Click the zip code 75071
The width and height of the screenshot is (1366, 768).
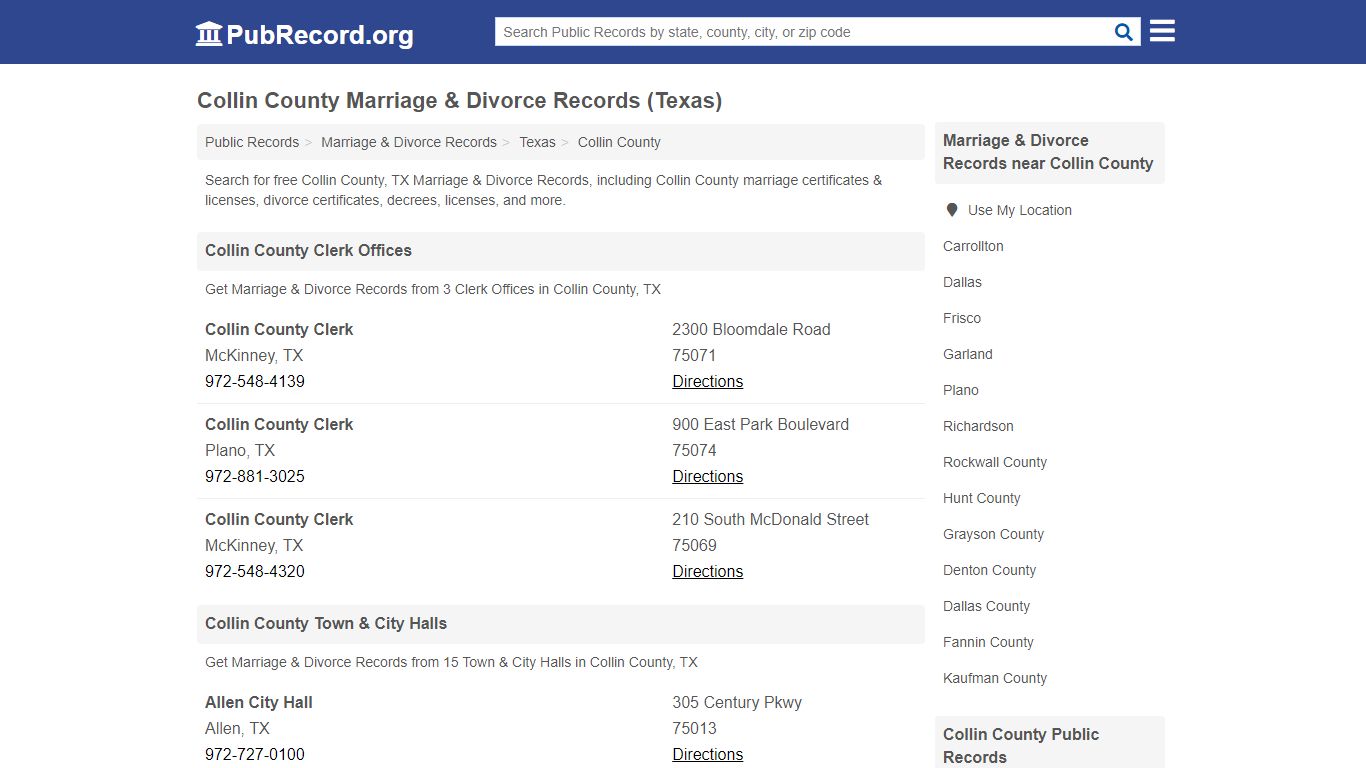pos(694,355)
